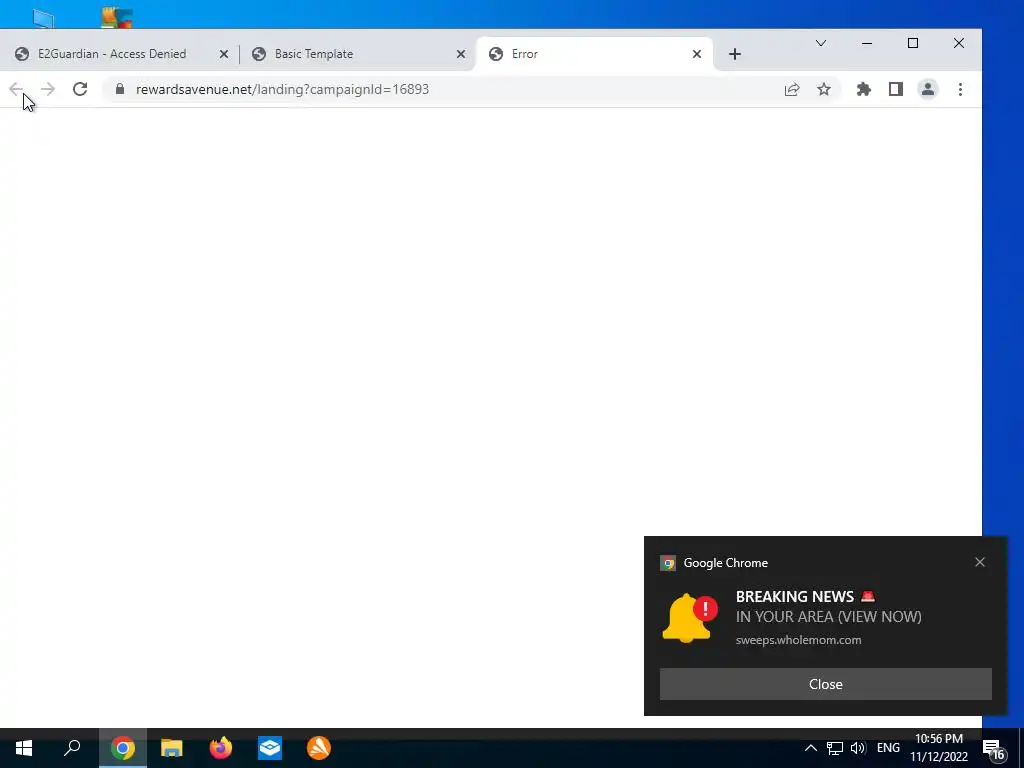Open the Extensions puzzle icon

pos(863,89)
